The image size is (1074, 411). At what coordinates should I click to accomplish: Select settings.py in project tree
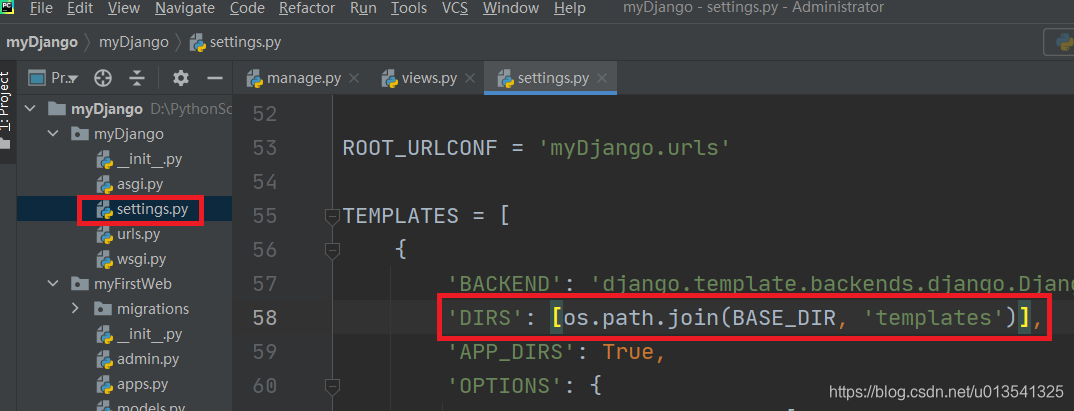(152, 210)
